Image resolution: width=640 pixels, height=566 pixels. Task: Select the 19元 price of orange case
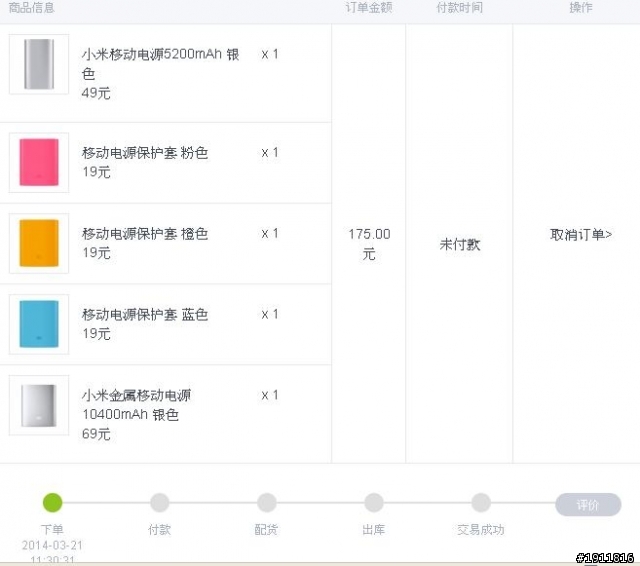(96, 253)
